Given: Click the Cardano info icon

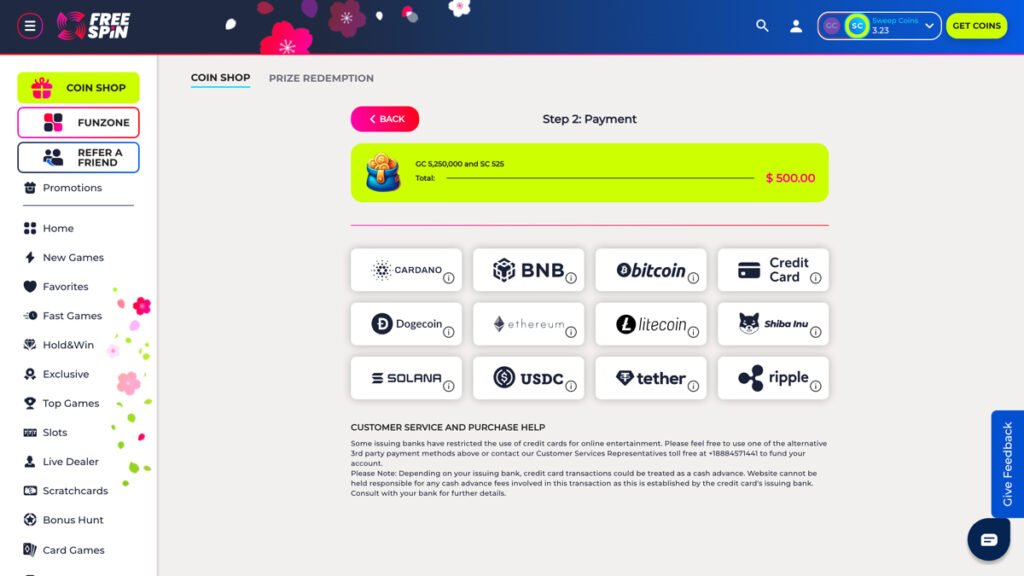Looking at the screenshot, I should [x=449, y=278].
